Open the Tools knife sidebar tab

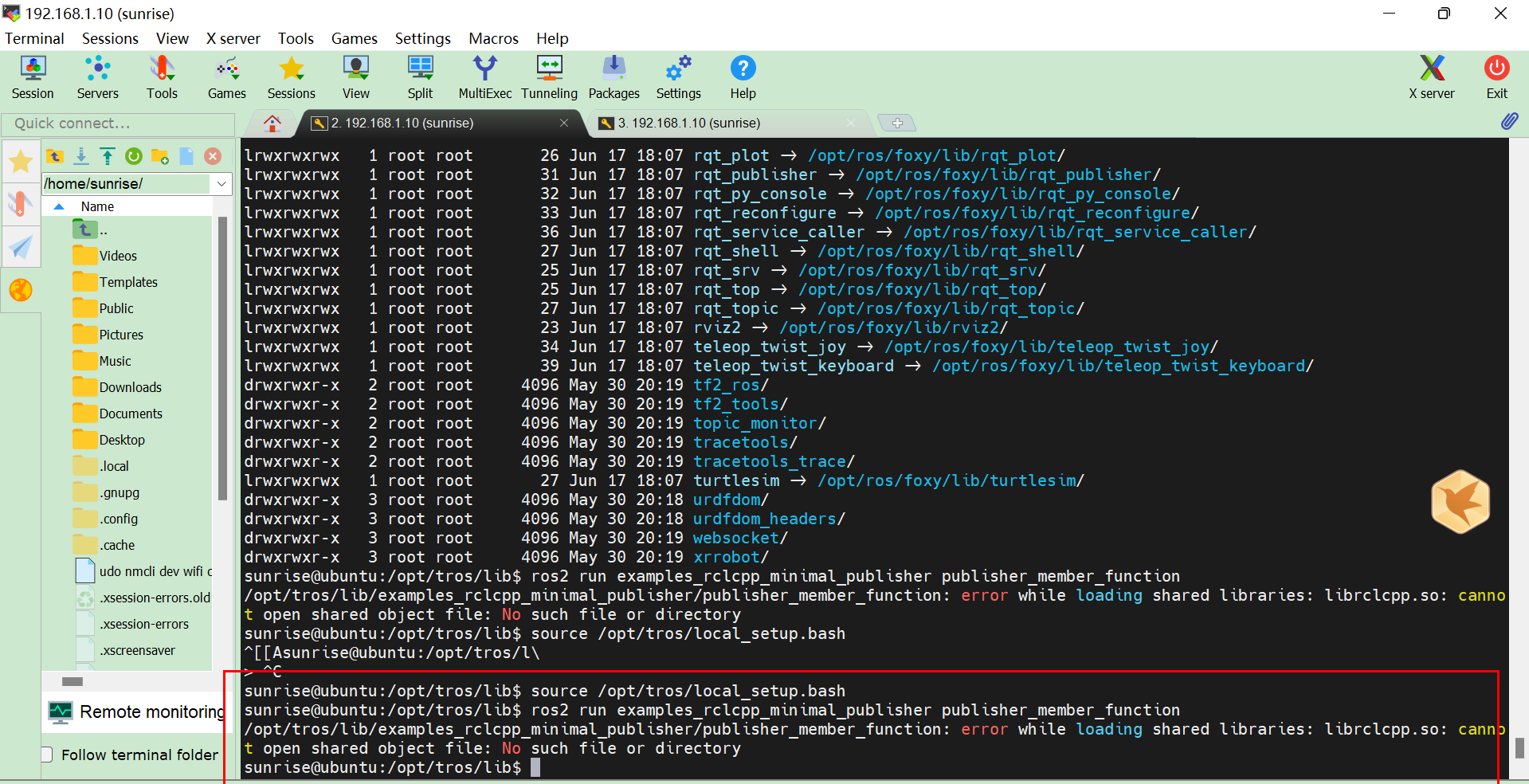click(21, 204)
